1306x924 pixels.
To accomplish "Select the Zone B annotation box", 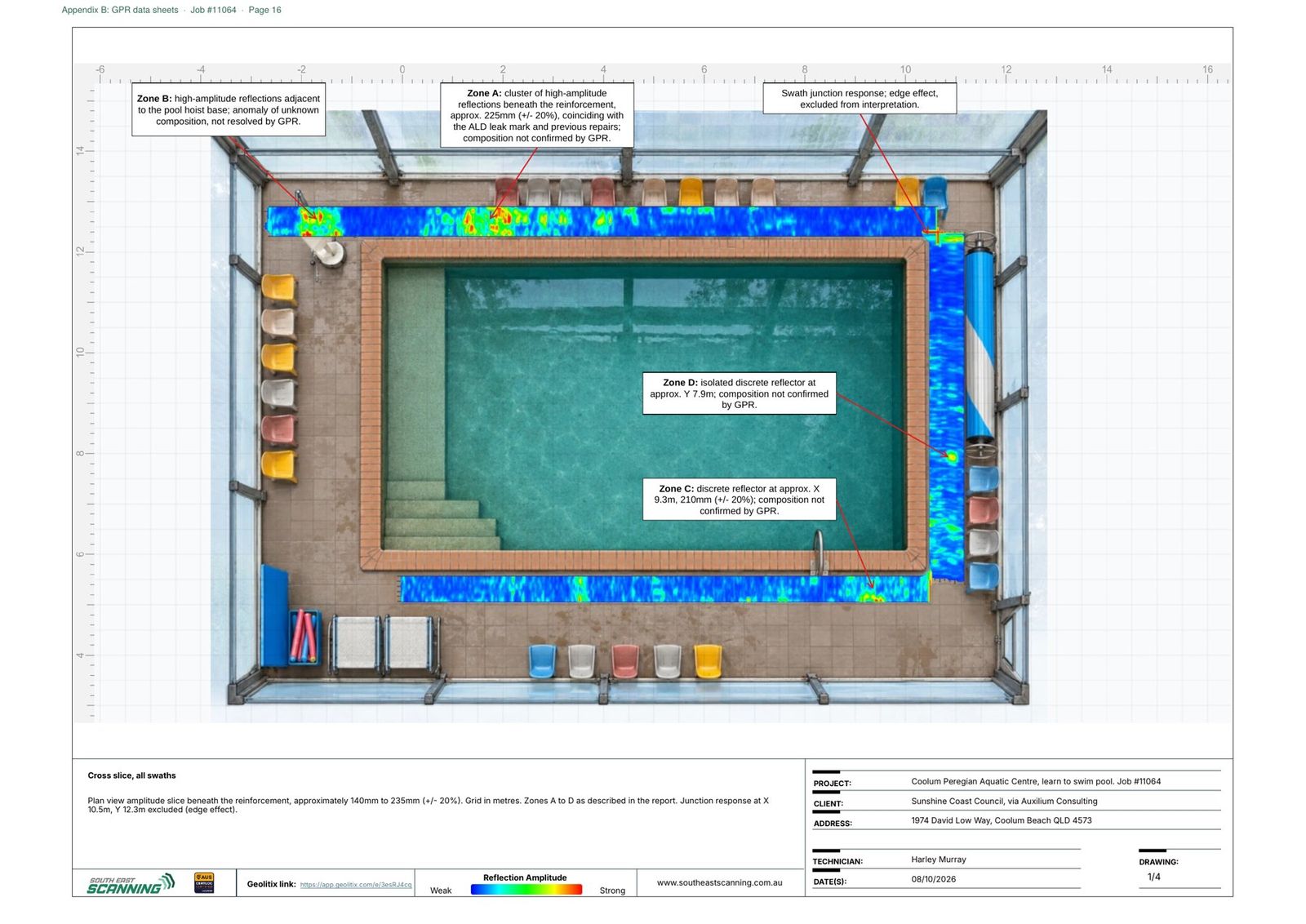I will [x=229, y=109].
